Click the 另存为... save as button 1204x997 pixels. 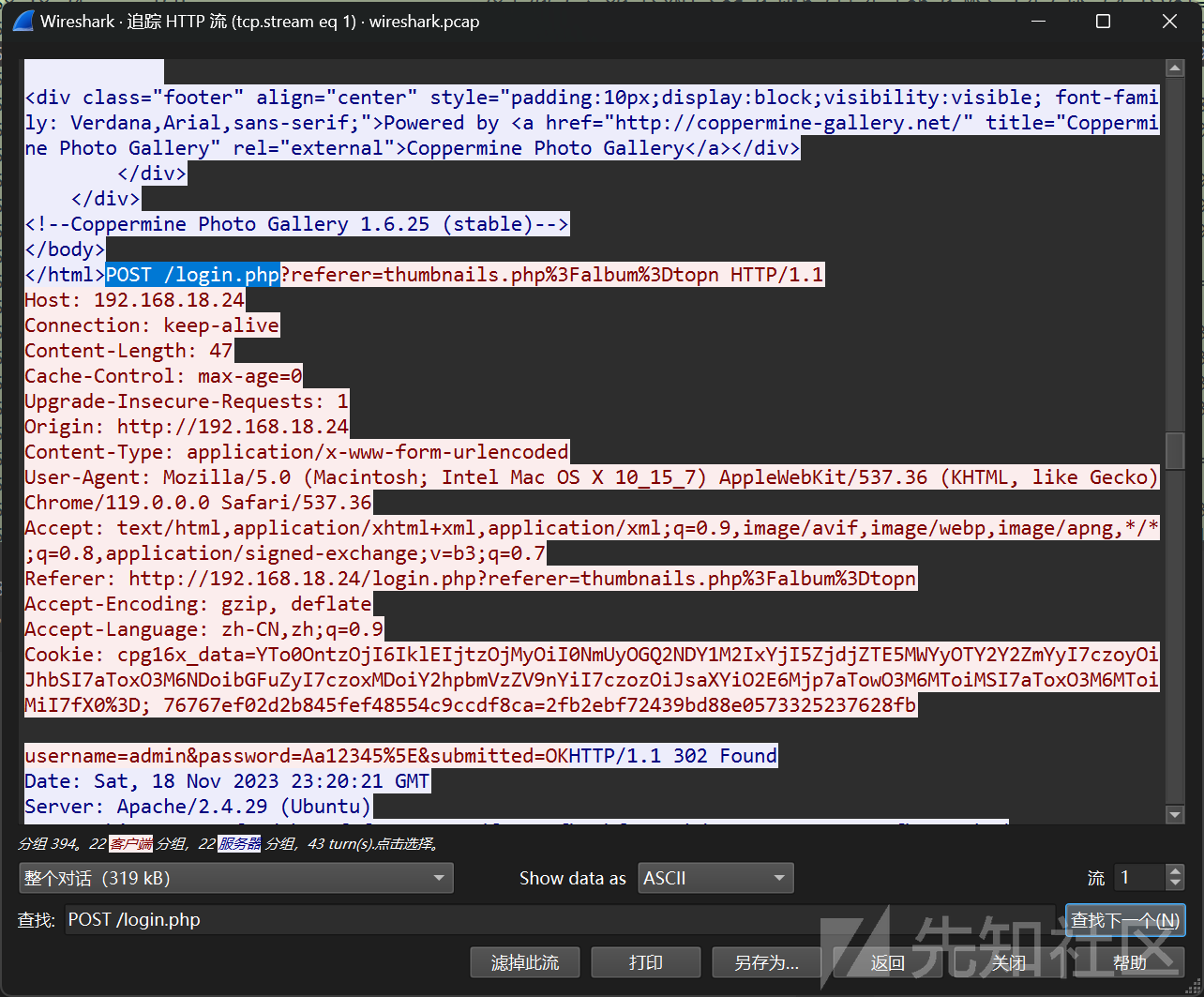(766, 962)
